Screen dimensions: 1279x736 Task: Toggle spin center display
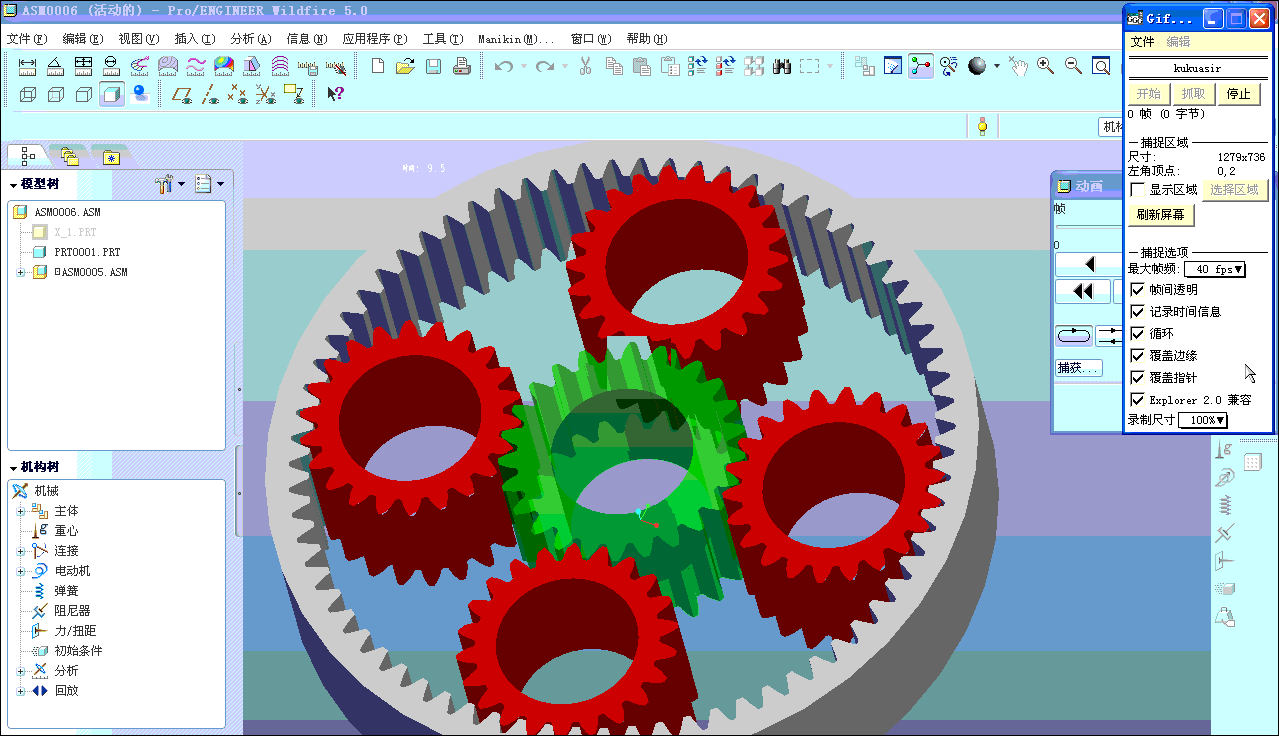click(x=921, y=66)
